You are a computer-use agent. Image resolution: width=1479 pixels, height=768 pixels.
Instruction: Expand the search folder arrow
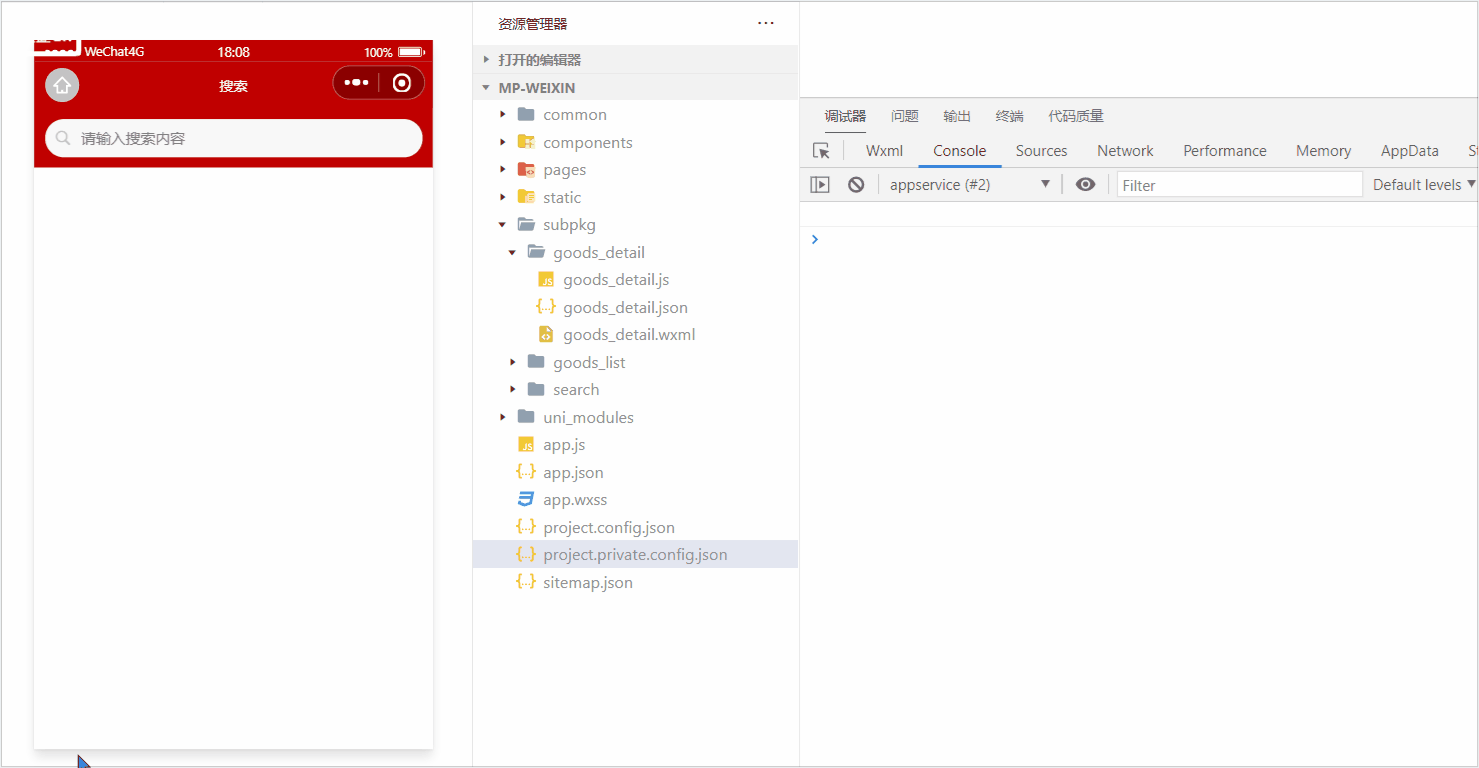click(x=513, y=390)
